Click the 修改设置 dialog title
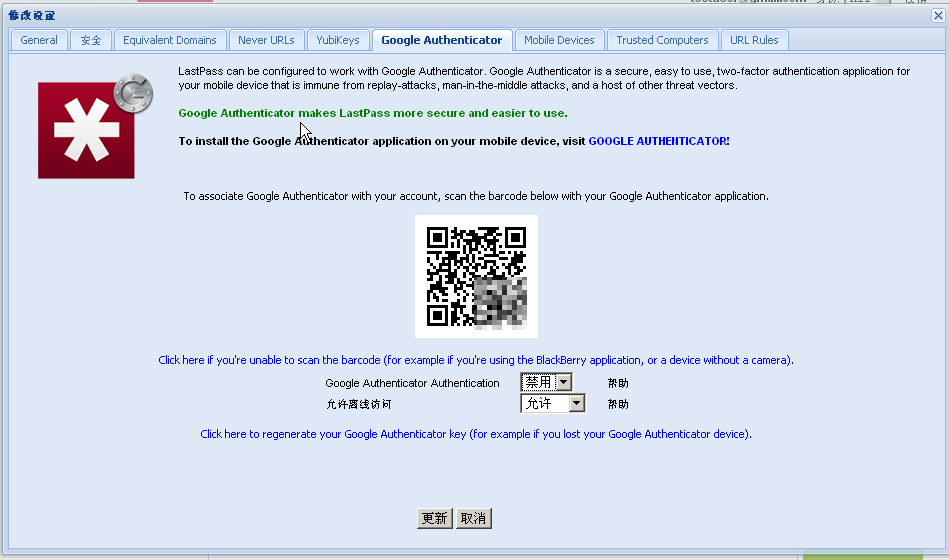This screenshot has height=560, width=949. (31, 15)
